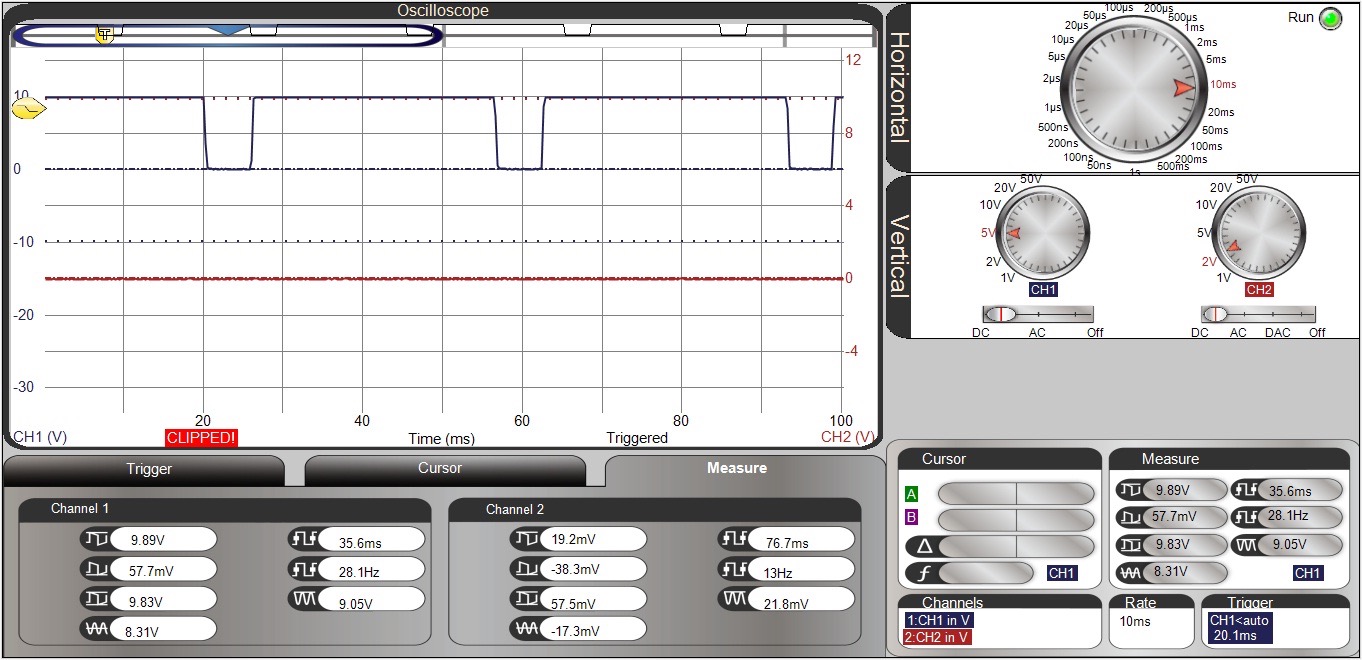The width and height of the screenshot is (1362, 660).
Task: Click the Channel 1 panel header
Action: pyautogui.click(x=225, y=509)
